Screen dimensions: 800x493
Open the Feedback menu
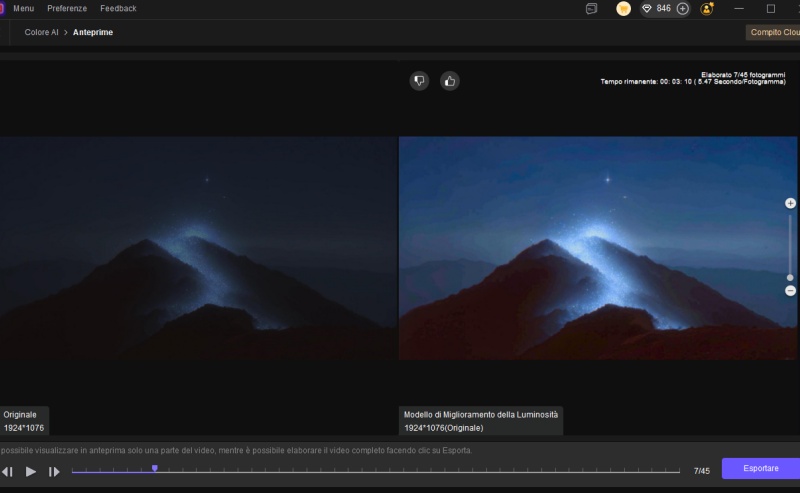[118, 9]
